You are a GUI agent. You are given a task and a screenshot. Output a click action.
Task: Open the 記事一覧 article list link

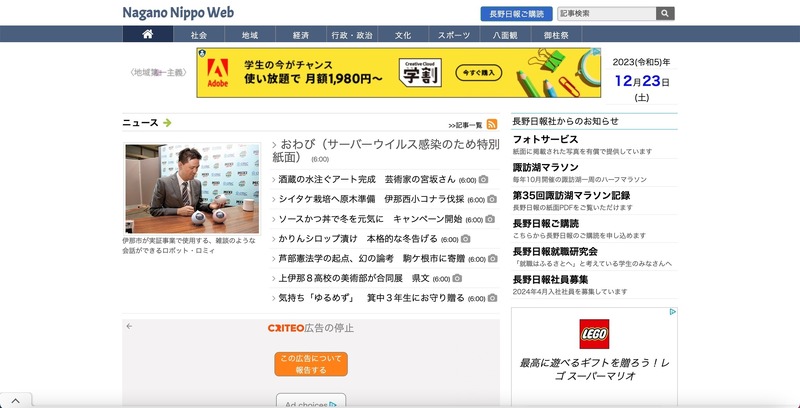tap(465, 125)
